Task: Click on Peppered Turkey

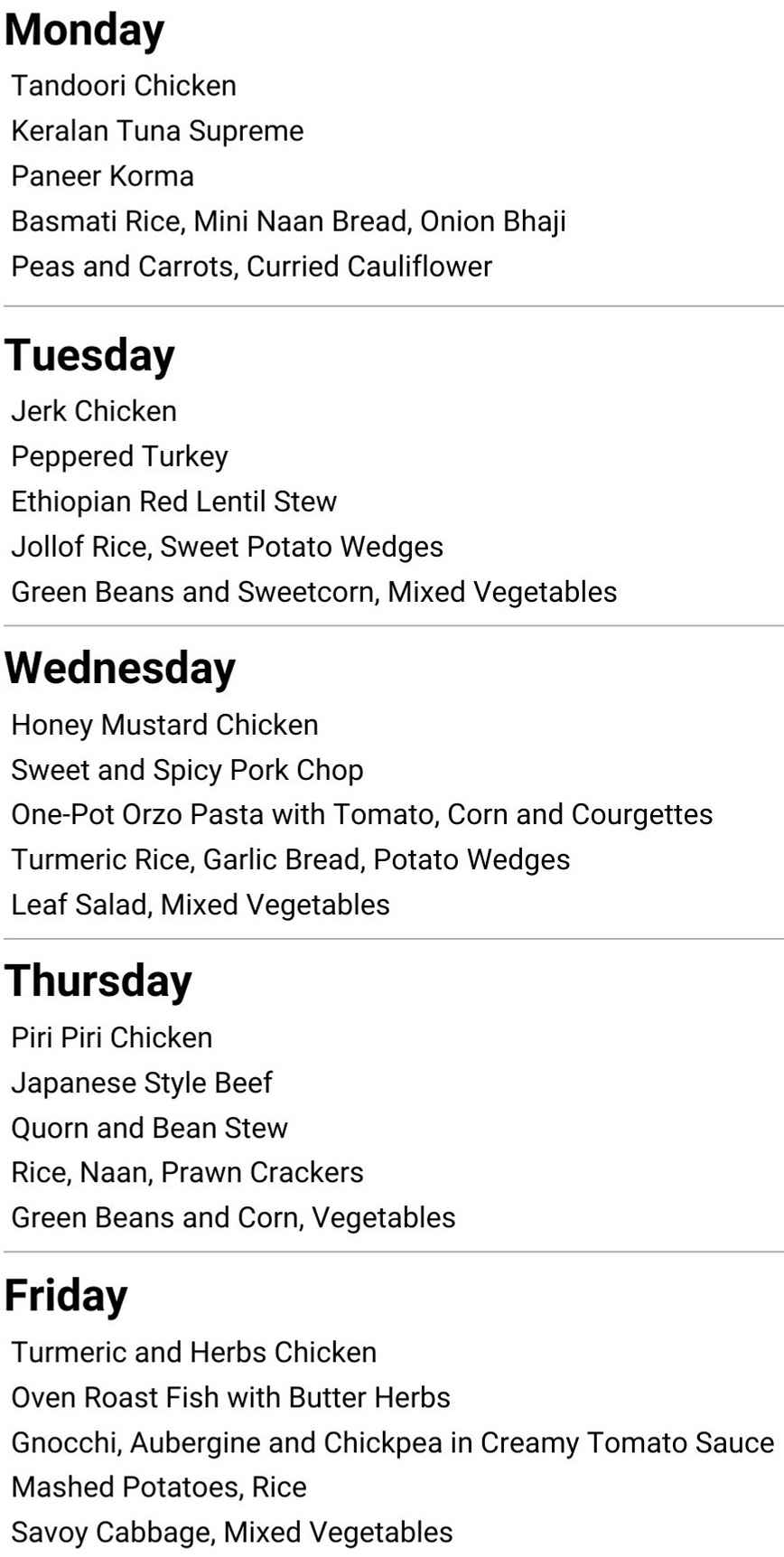Action: pos(119,456)
